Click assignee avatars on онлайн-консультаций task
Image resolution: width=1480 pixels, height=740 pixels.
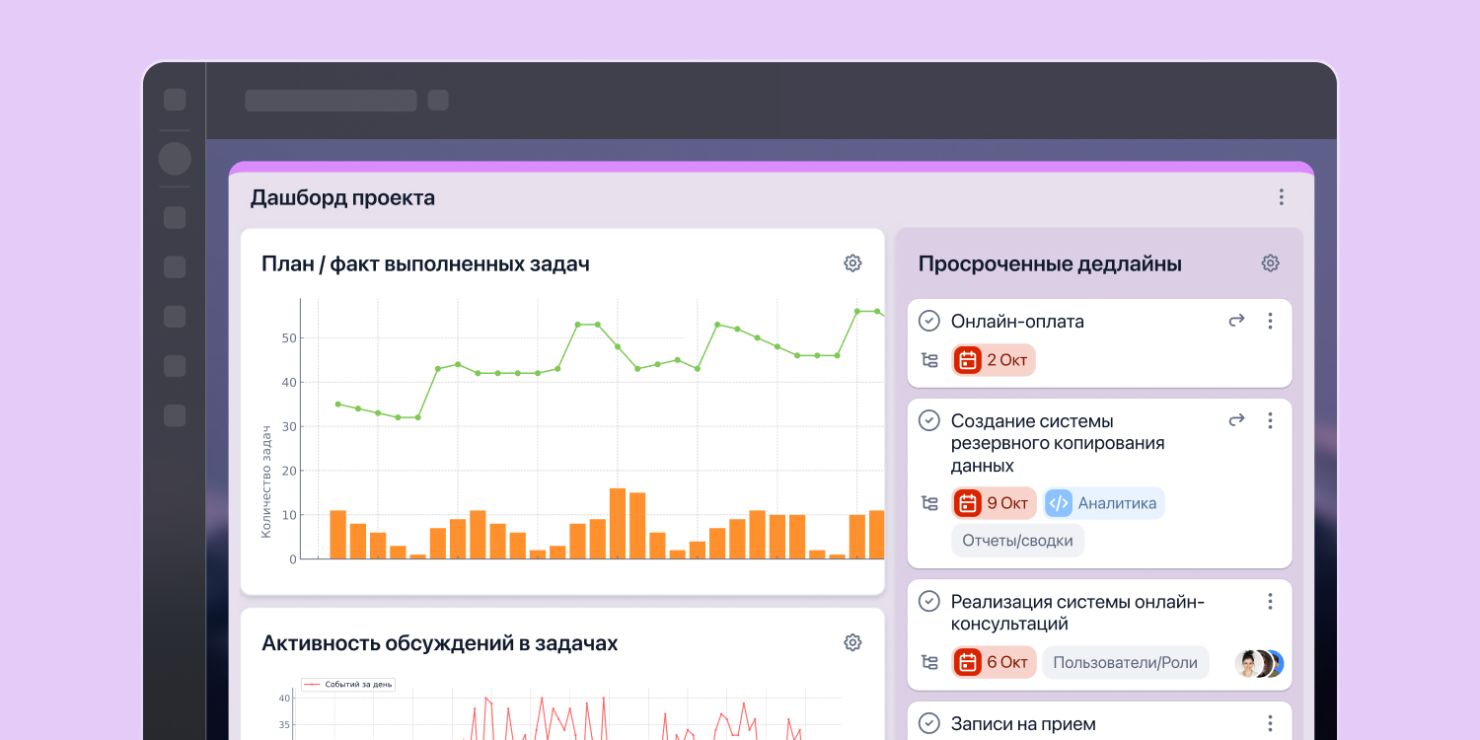1259,663
